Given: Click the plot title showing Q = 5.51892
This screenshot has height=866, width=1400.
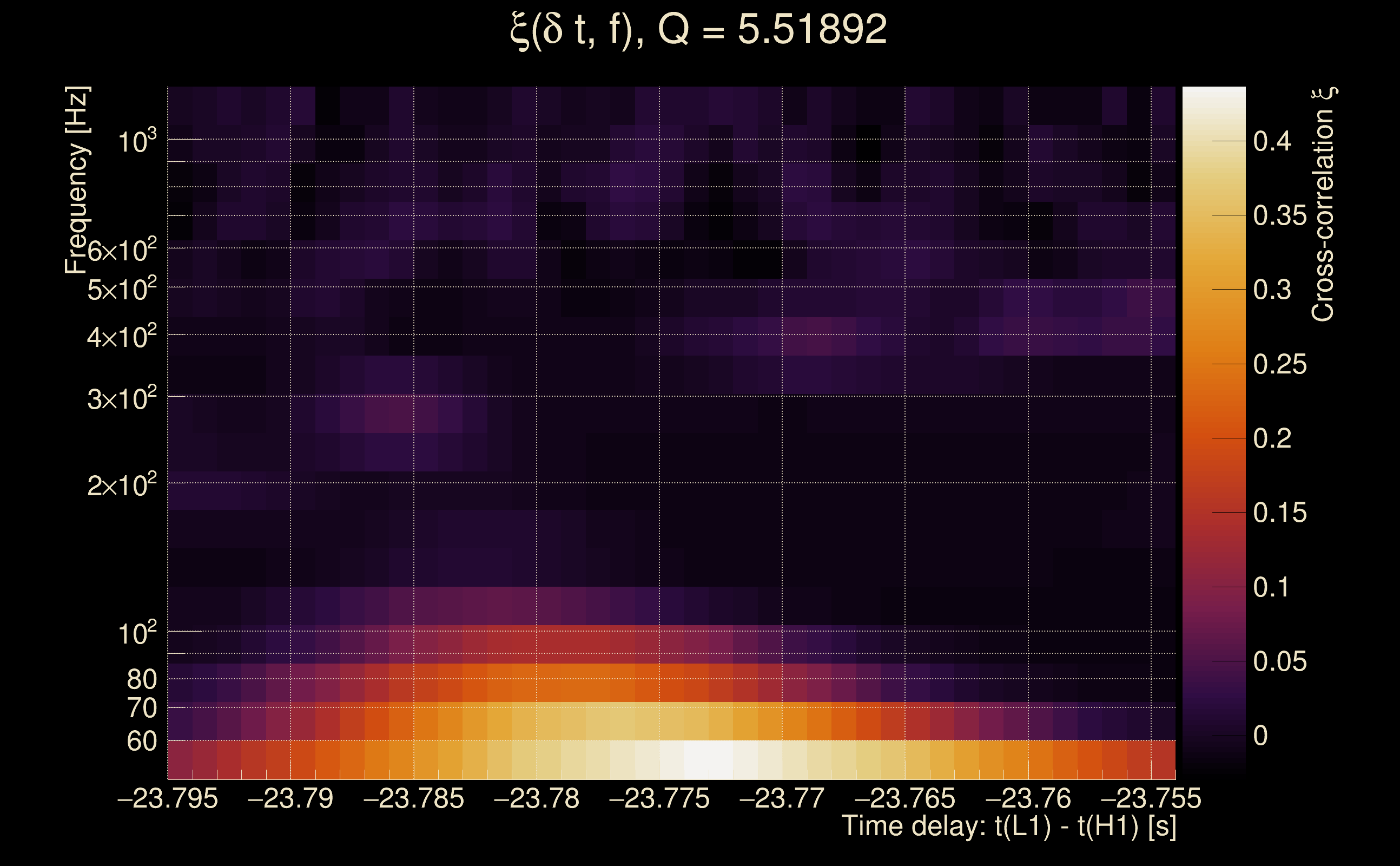Looking at the screenshot, I should [698, 30].
